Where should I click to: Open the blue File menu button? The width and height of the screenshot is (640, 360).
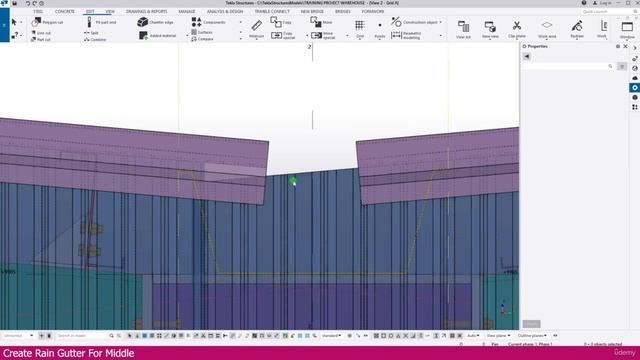(4, 25)
